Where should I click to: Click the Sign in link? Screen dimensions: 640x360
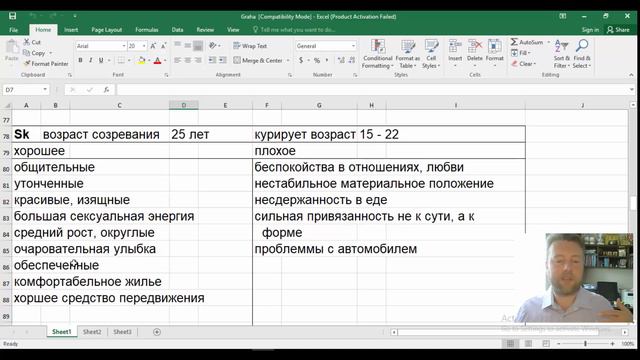click(x=590, y=30)
